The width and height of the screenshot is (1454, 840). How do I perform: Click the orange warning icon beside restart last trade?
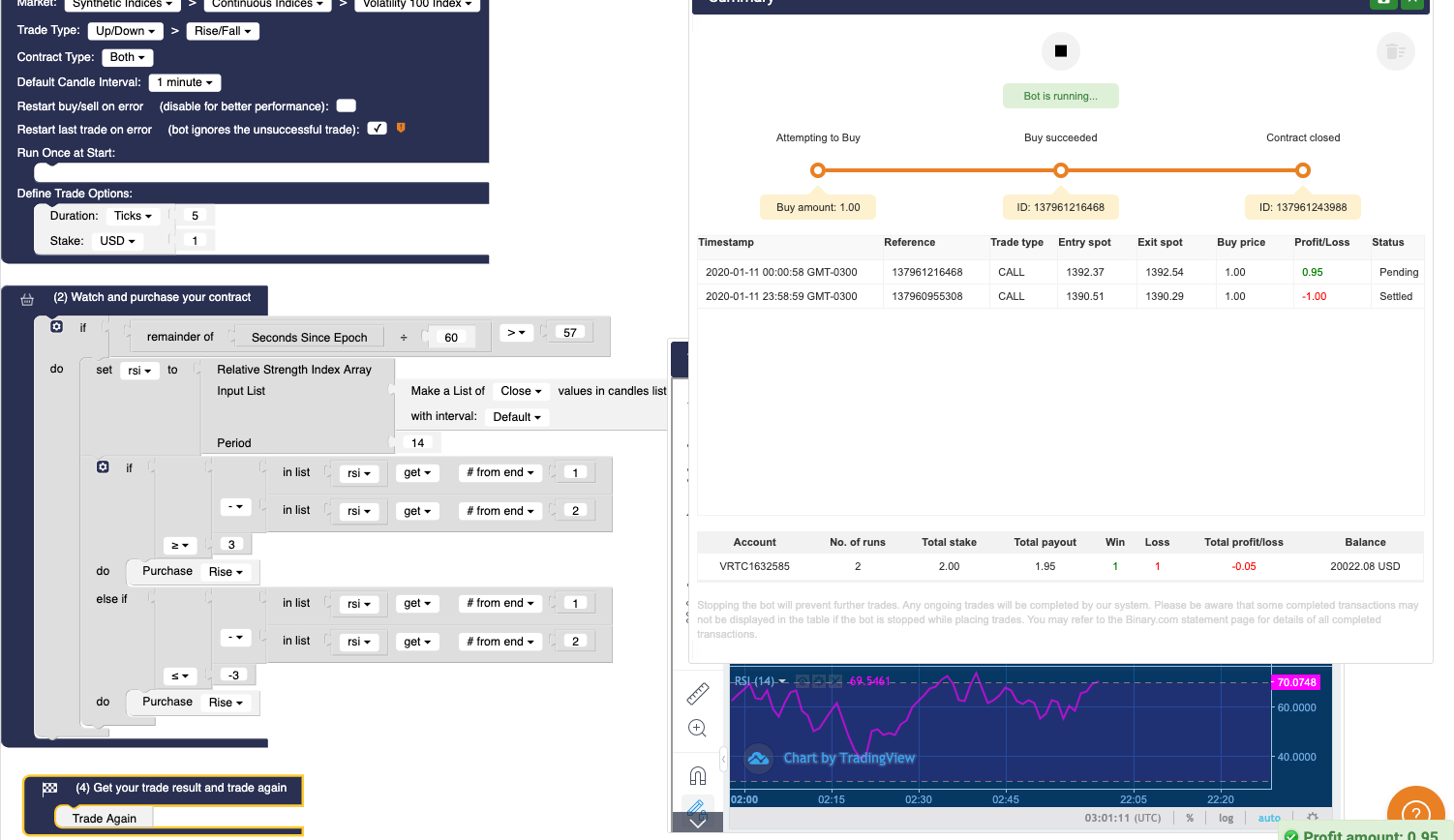[x=401, y=128]
